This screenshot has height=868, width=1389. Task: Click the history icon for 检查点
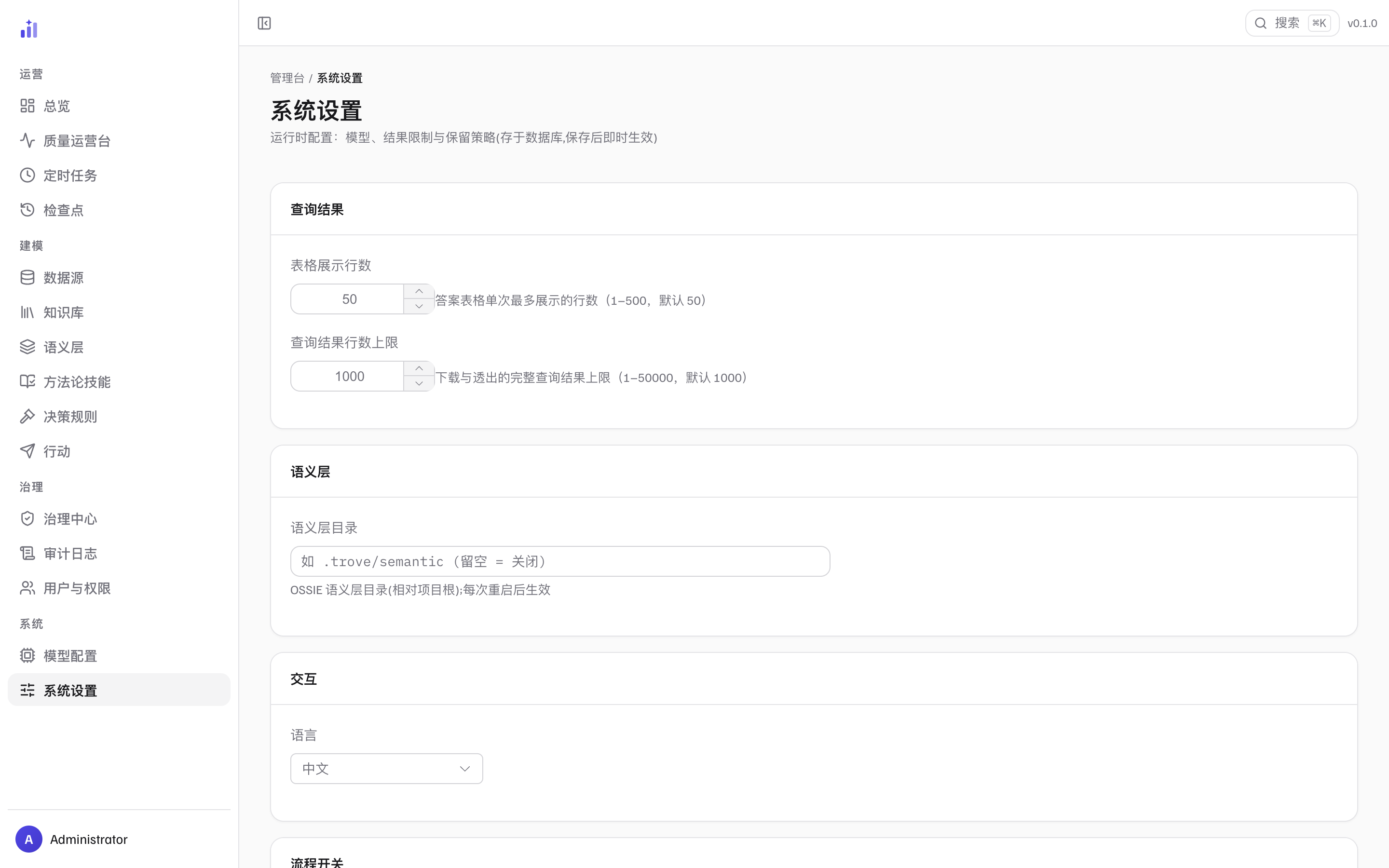pyautogui.click(x=27, y=210)
